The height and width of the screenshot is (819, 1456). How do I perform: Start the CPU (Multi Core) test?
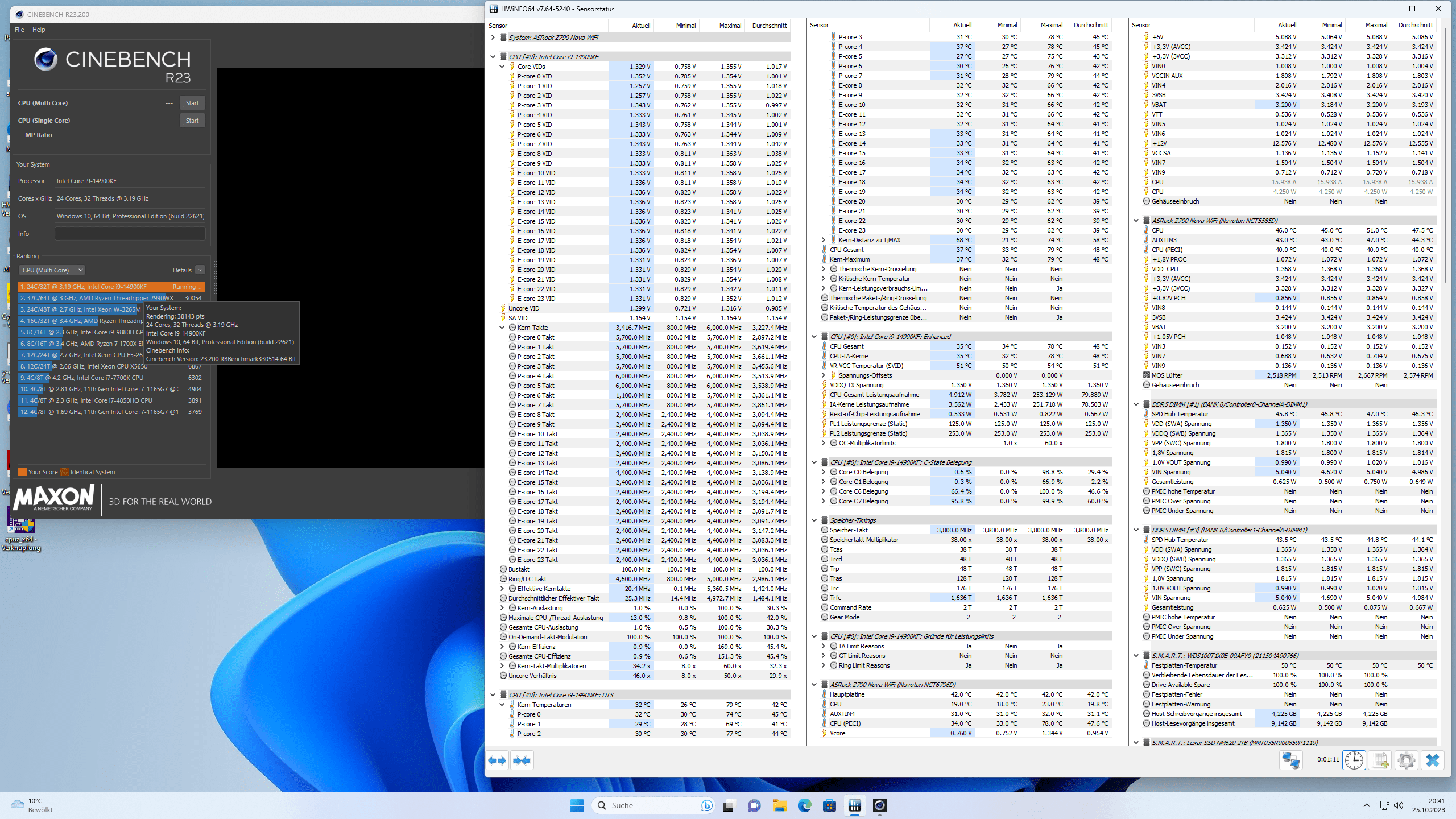pyautogui.click(x=192, y=103)
